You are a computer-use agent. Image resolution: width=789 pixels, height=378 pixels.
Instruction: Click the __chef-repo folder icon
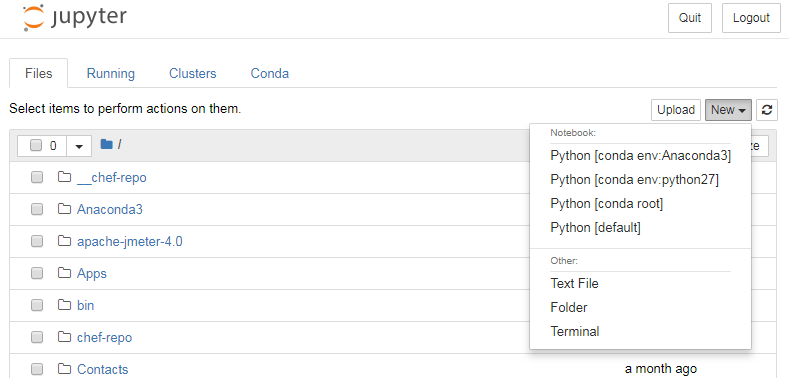click(x=64, y=177)
